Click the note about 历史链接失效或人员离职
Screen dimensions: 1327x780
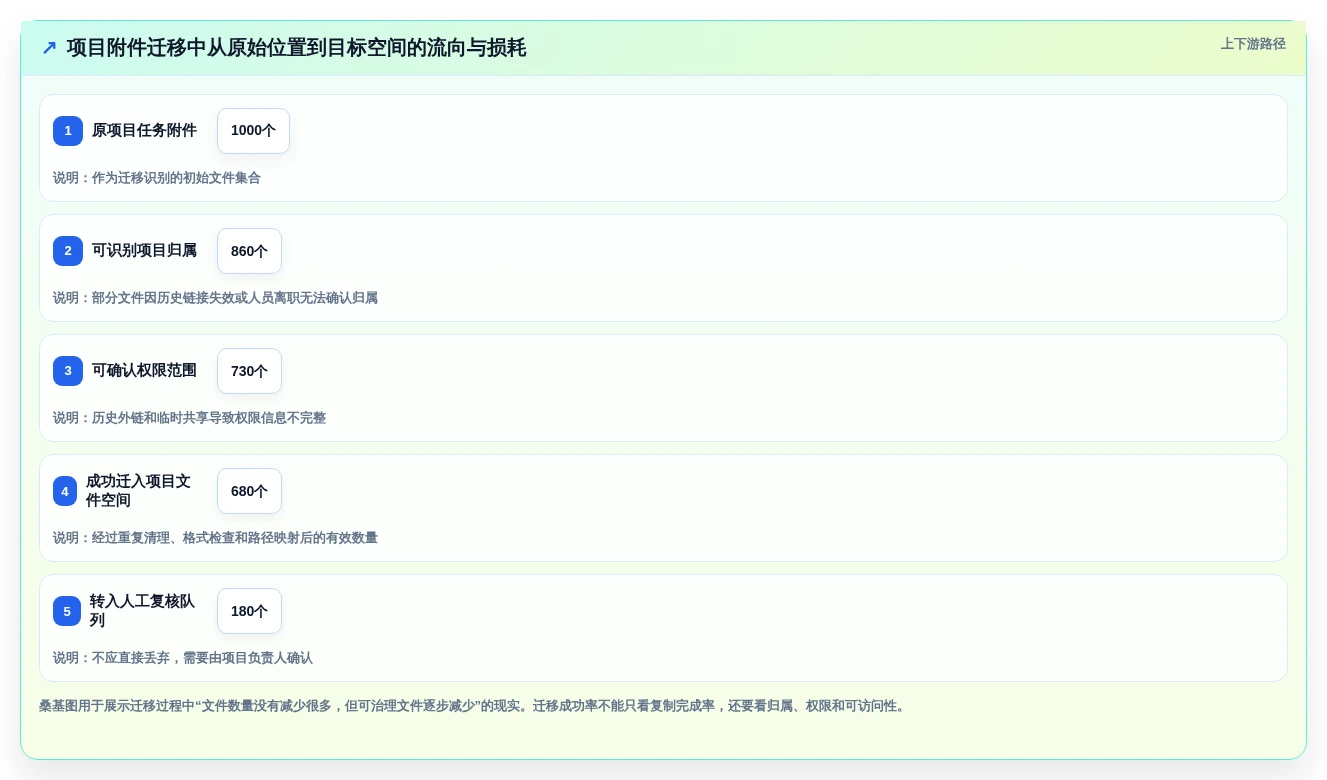click(215, 298)
